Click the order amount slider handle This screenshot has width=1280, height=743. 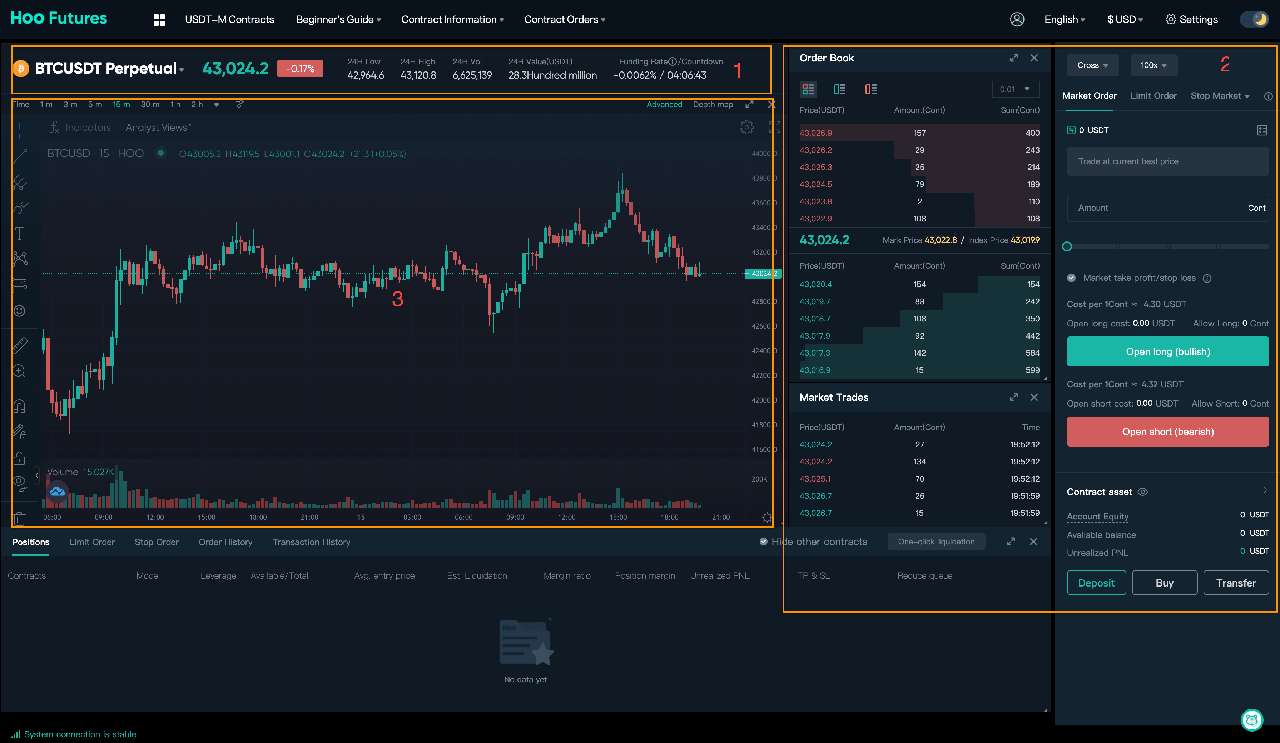point(1067,246)
